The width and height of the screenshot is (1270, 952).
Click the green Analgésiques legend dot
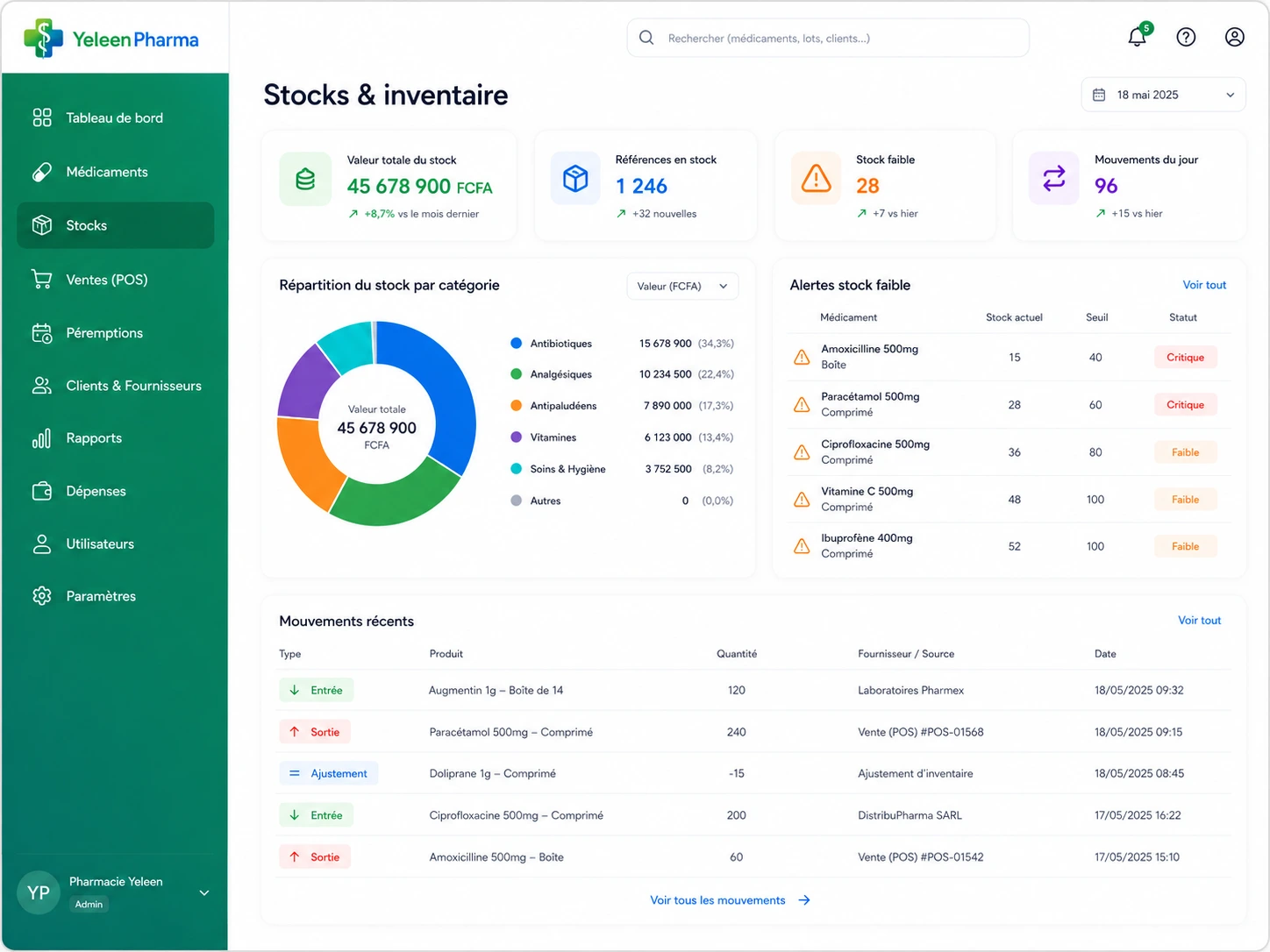pyautogui.click(x=517, y=373)
